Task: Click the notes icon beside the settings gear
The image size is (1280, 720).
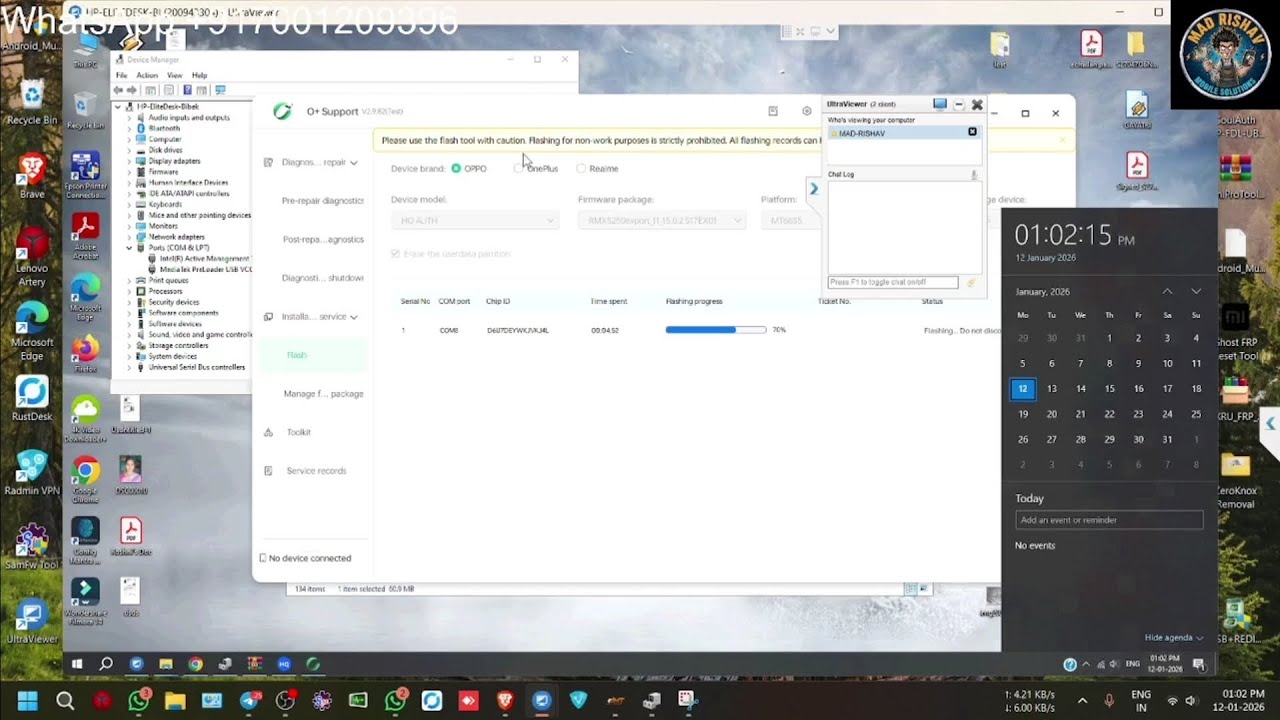Action: click(x=773, y=111)
